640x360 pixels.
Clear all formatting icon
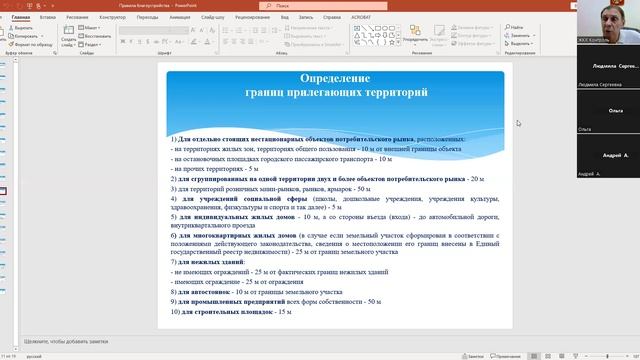point(212,30)
